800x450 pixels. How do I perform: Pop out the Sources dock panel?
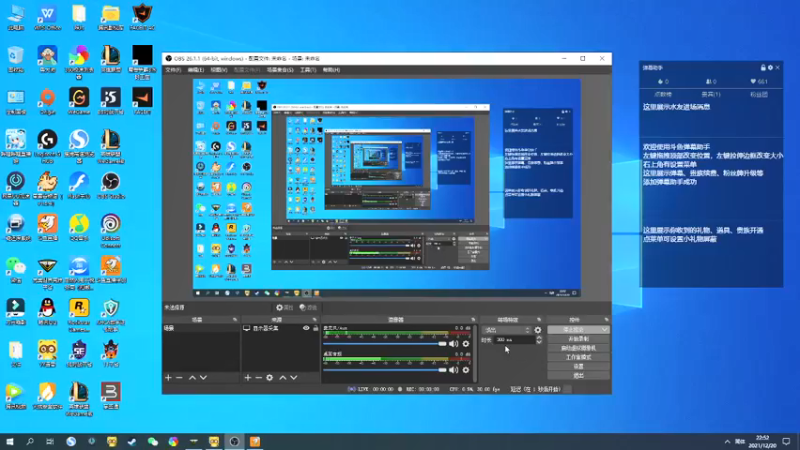tap(314, 320)
